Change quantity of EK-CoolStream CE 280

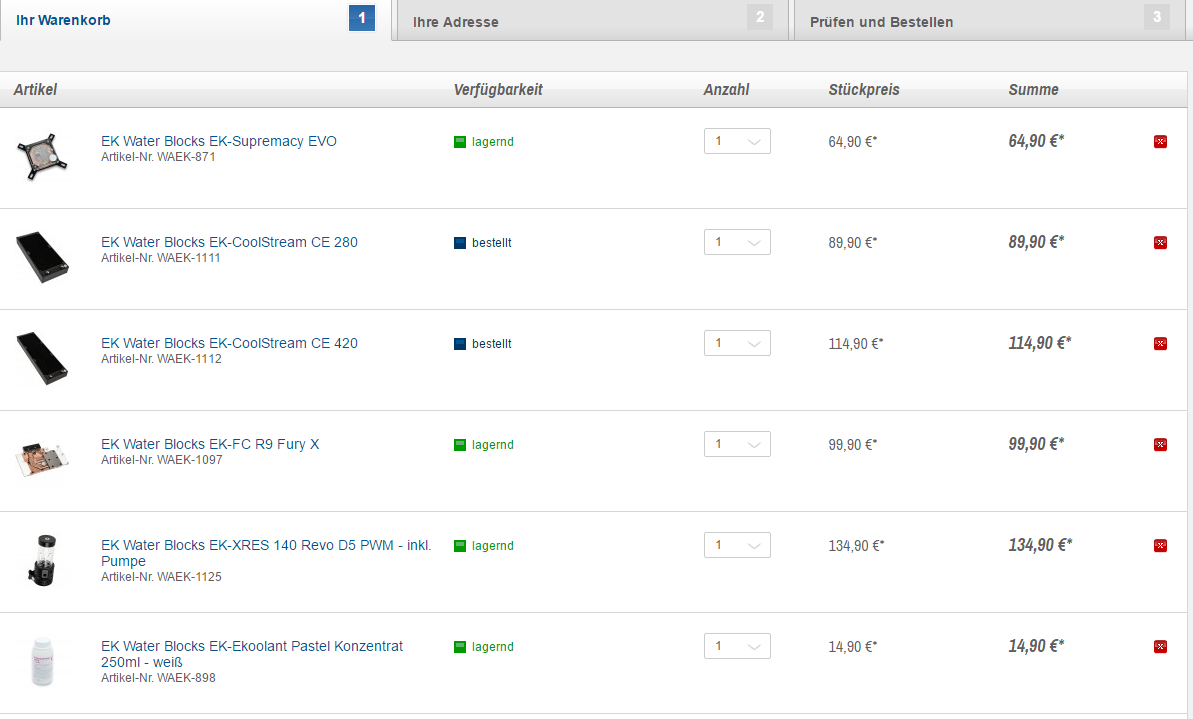[x=737, y=242]
